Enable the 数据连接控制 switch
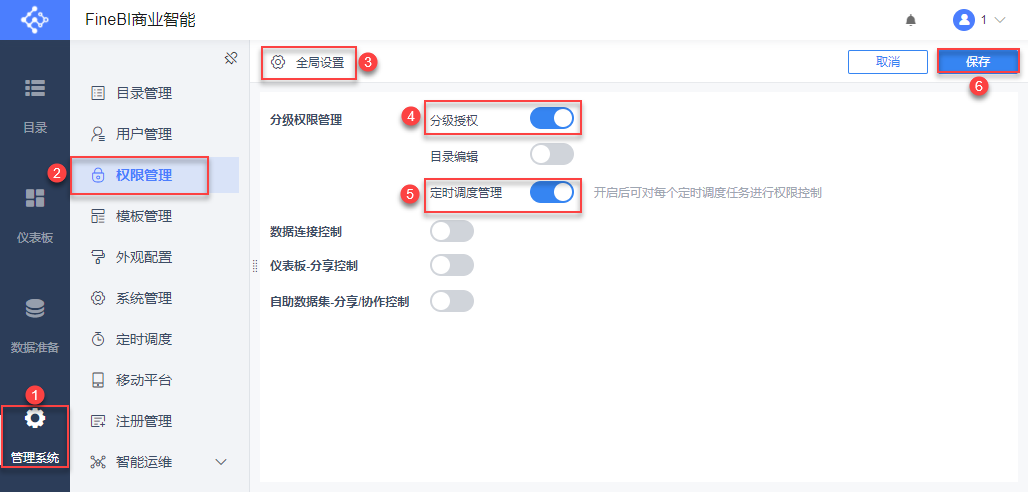This screenshot has height=492, width=1028. [x=451, y=231]
